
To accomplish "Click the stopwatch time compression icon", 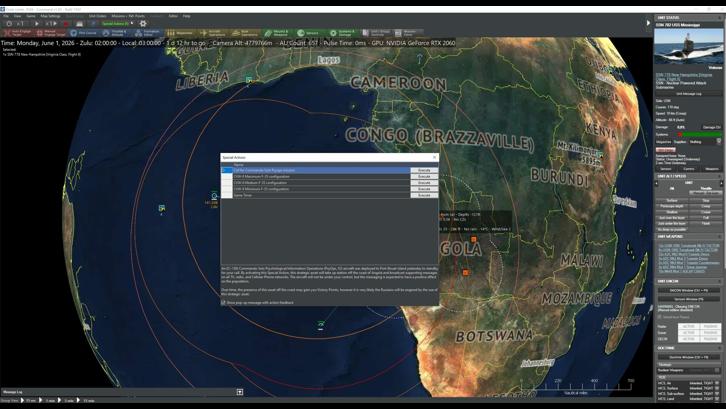I will [9, 24].
